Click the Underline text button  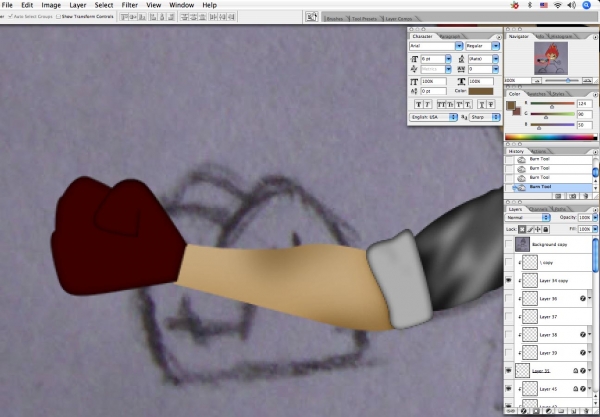[482, 104]
